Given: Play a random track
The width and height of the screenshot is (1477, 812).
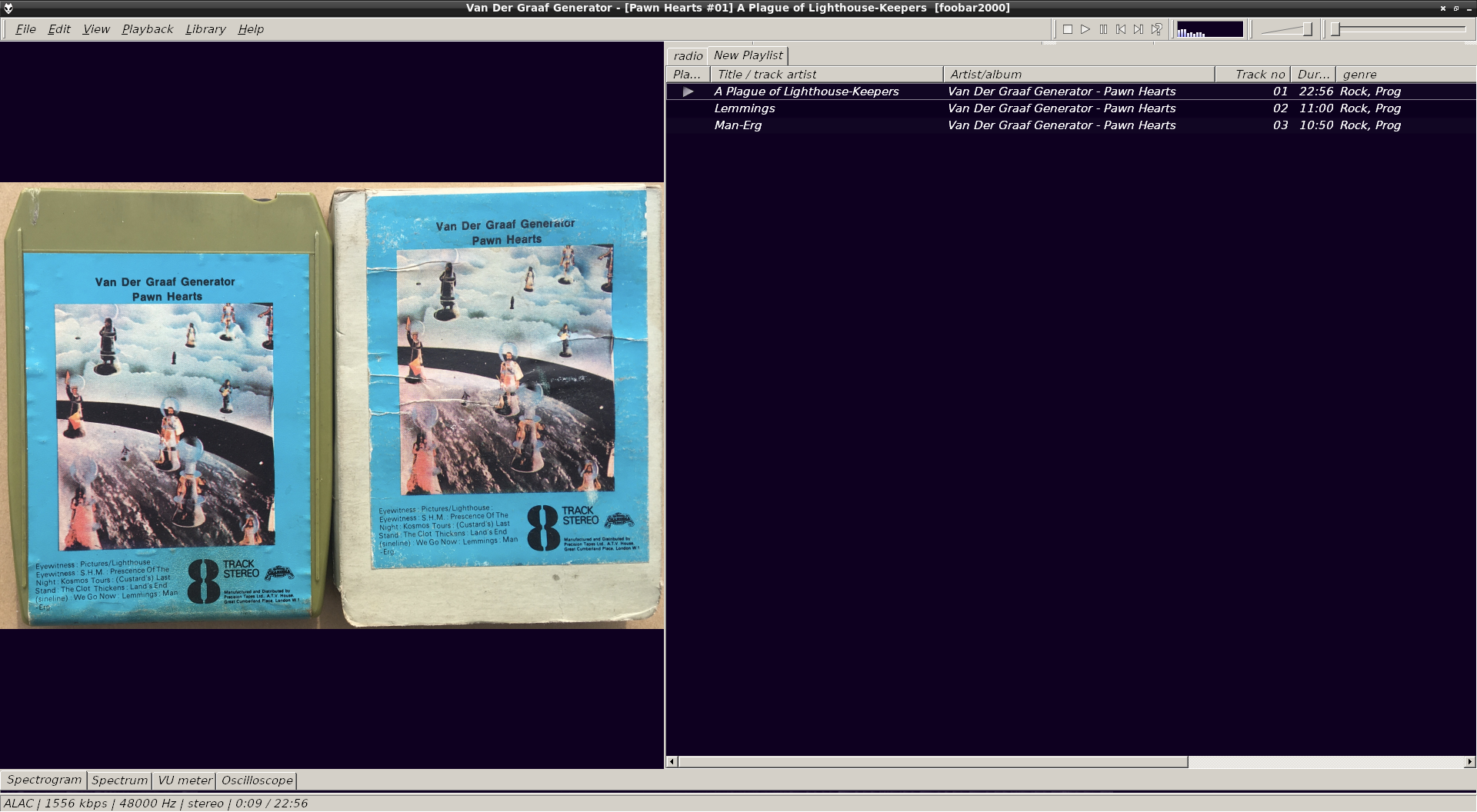Looking at the screenshot, I should pyautogui.click(x=1156, y=29).
